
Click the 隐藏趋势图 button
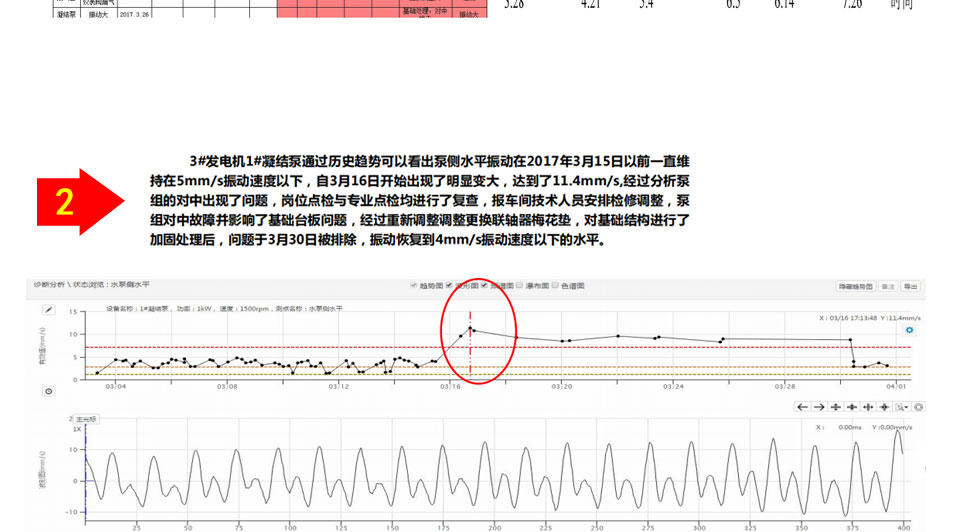[x=855, y=286]
